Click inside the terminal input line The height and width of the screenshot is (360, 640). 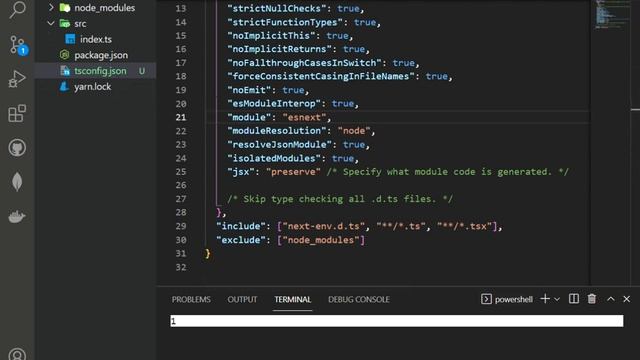tap(397, 321)
